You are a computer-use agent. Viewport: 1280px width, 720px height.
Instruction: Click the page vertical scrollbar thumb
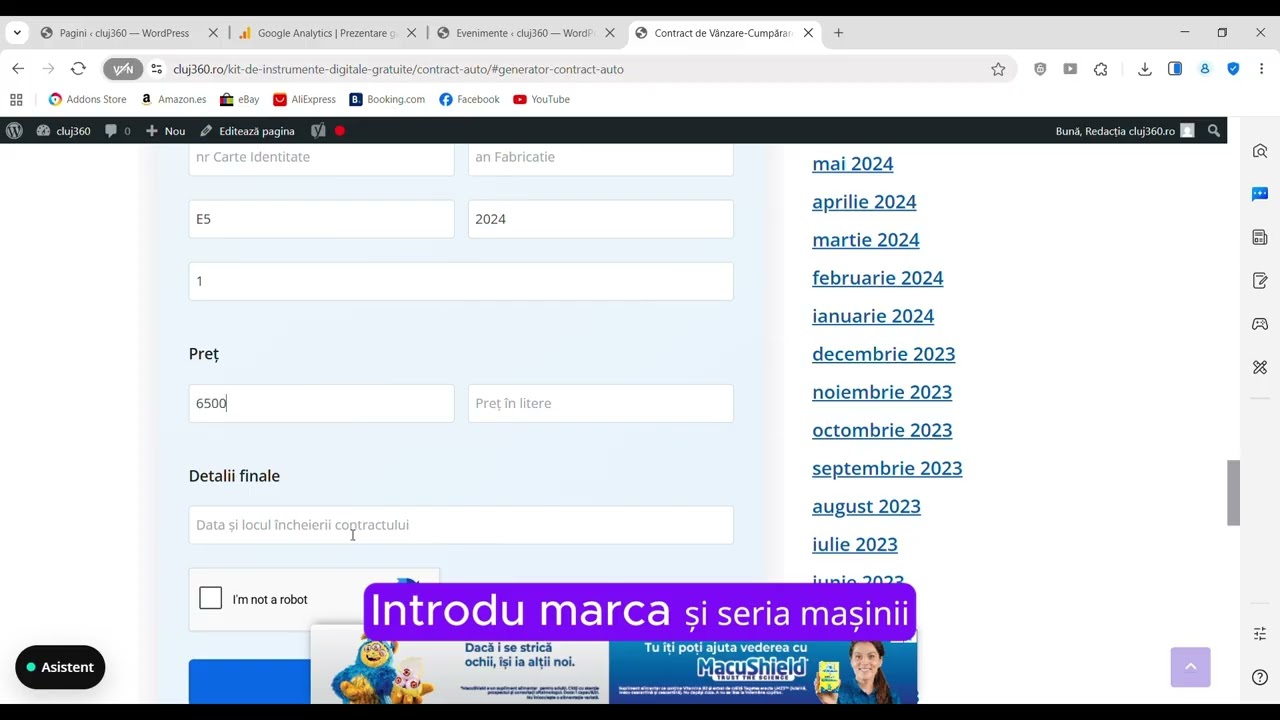(1234, 492)
